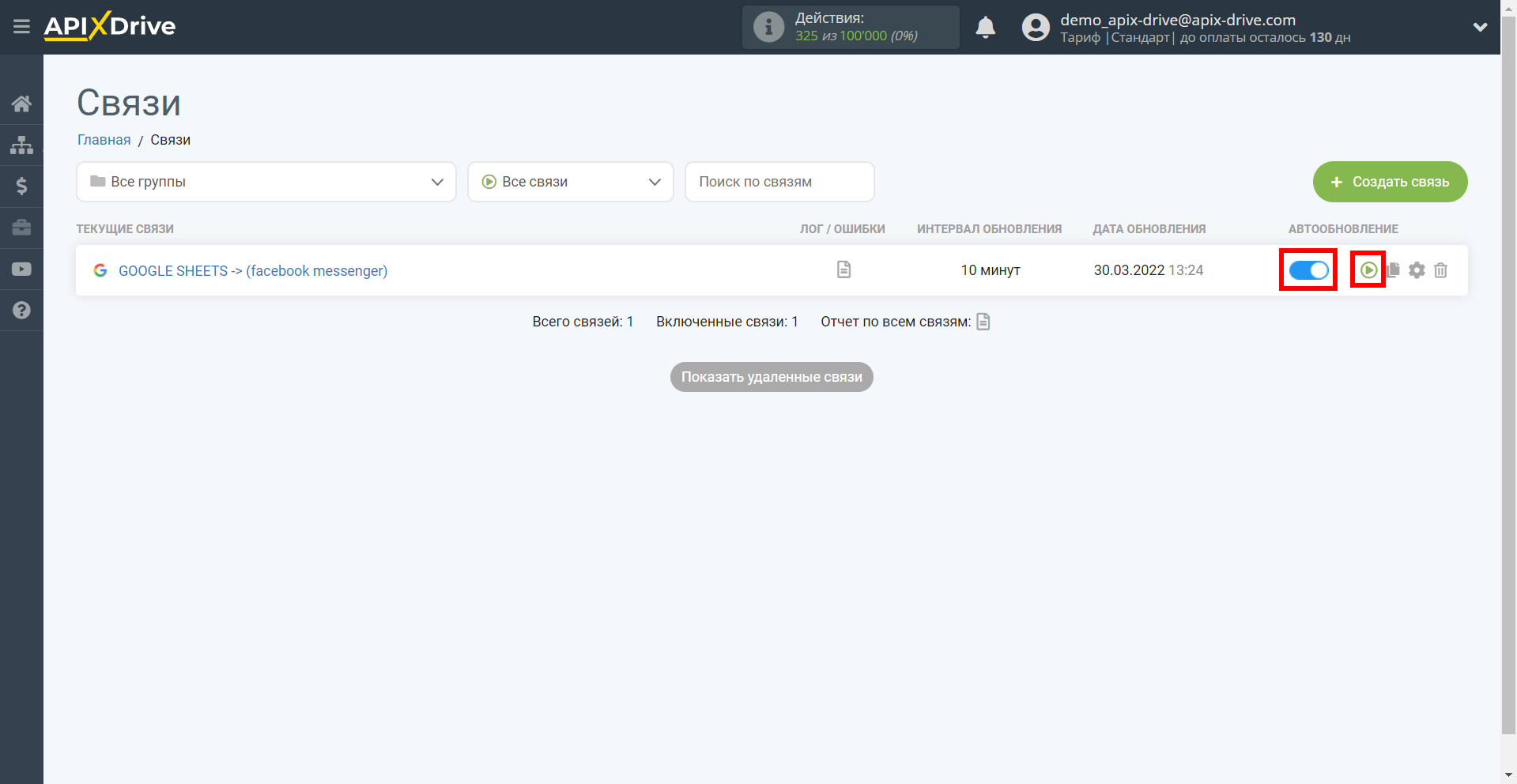
Task: Open 'GOOGLE SHEETS -> (facebook messenger)' connection
Action: (253, 271)
